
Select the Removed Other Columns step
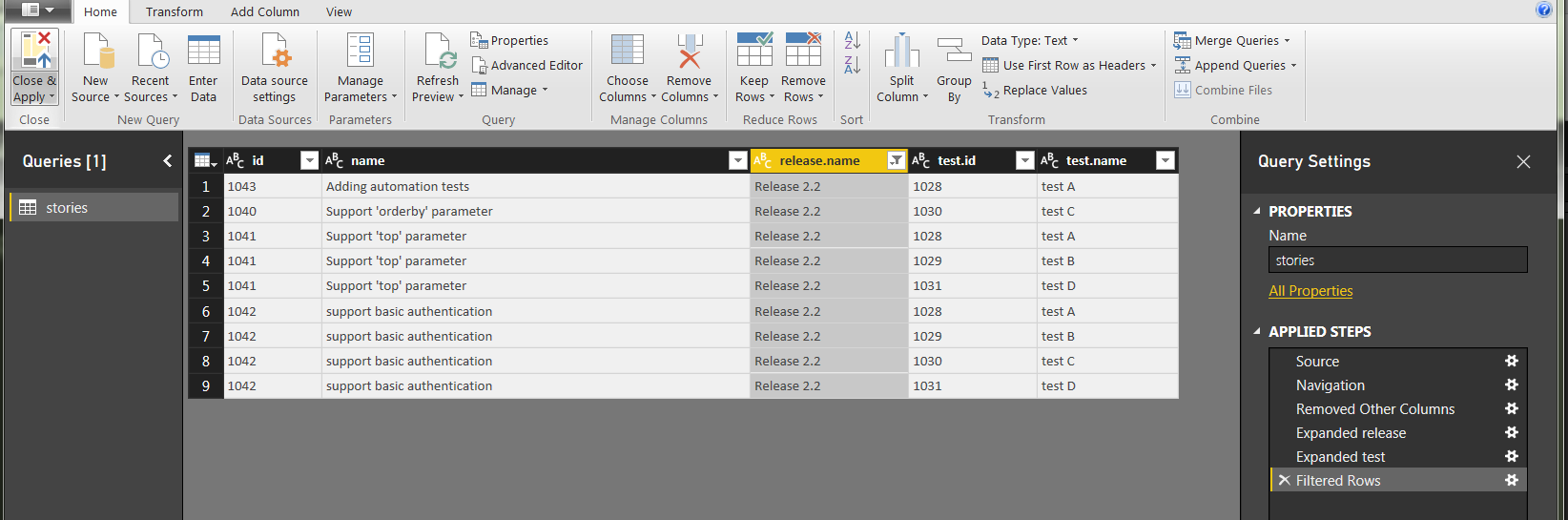(x=1374, y=408)
